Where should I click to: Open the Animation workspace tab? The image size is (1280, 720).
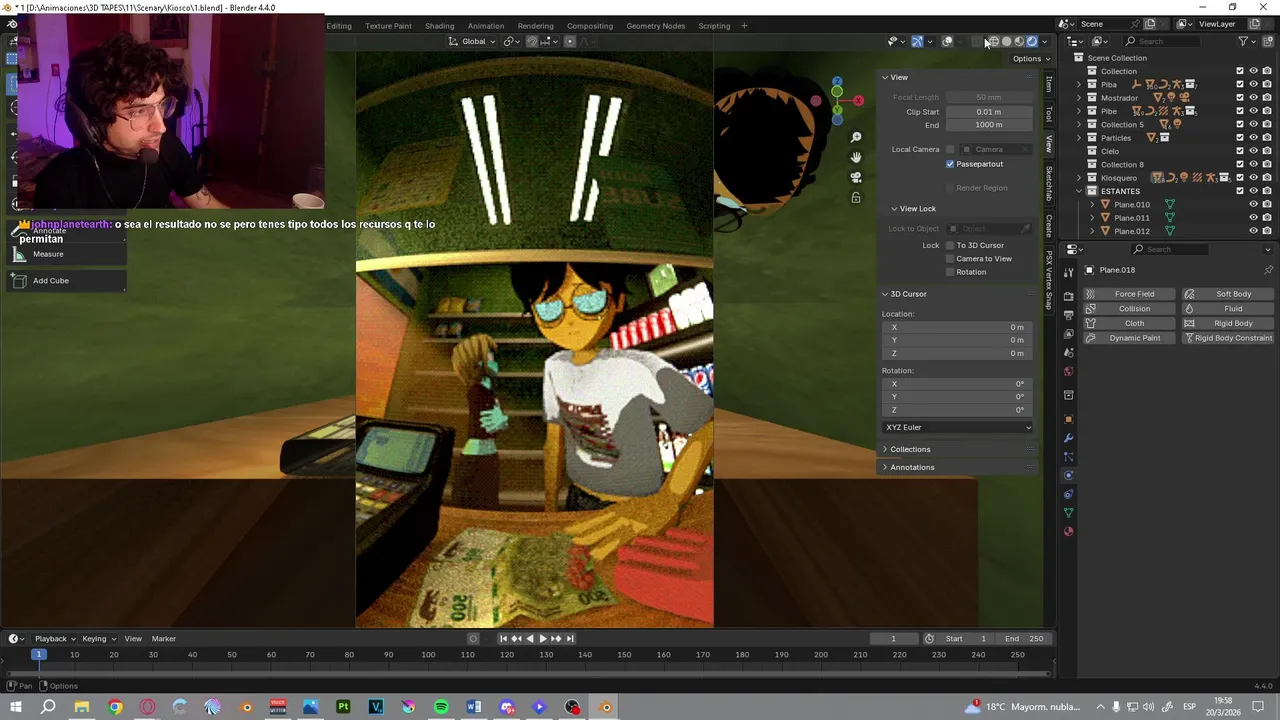pos(486,26)
